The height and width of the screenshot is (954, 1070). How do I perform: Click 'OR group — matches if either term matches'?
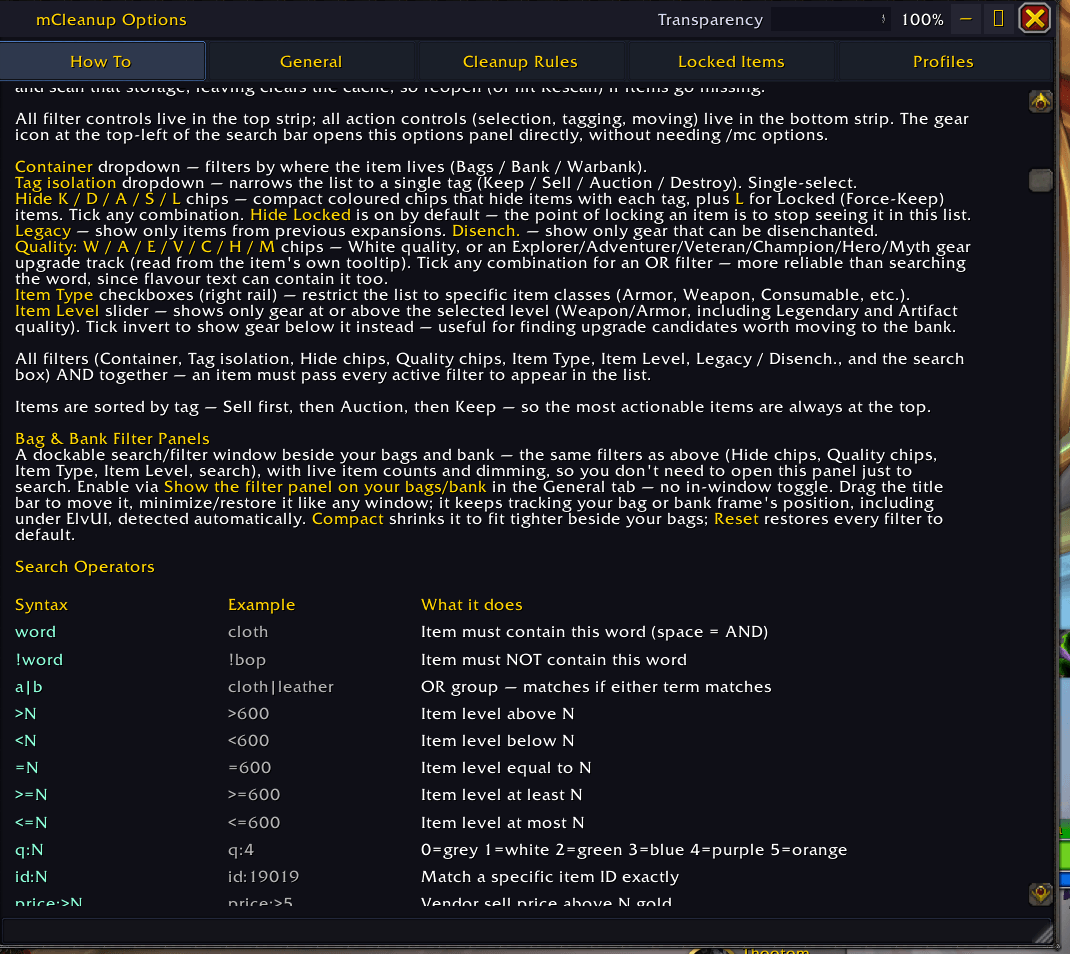click(x=596, y=686)
